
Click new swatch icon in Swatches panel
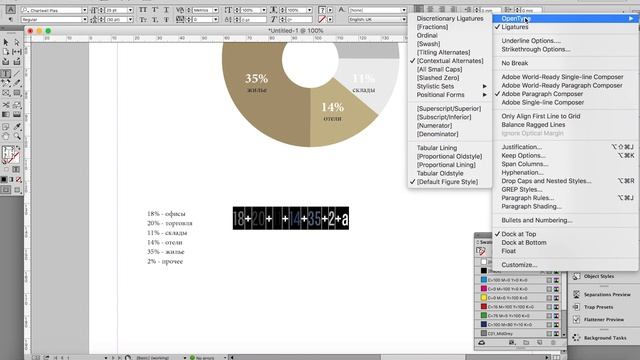[x=540, y=343]
